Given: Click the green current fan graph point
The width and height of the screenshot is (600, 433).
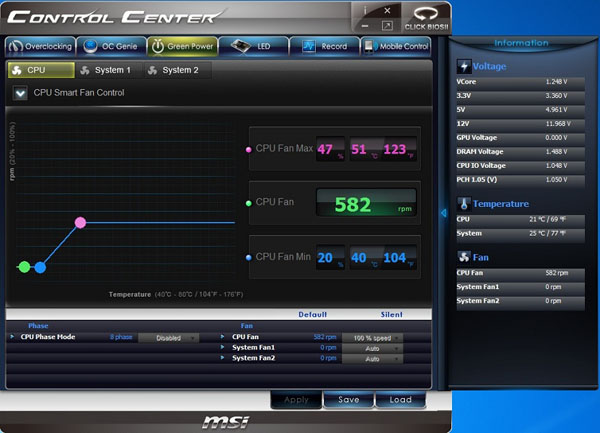Looking at the screenshot, I should point(24,267).
